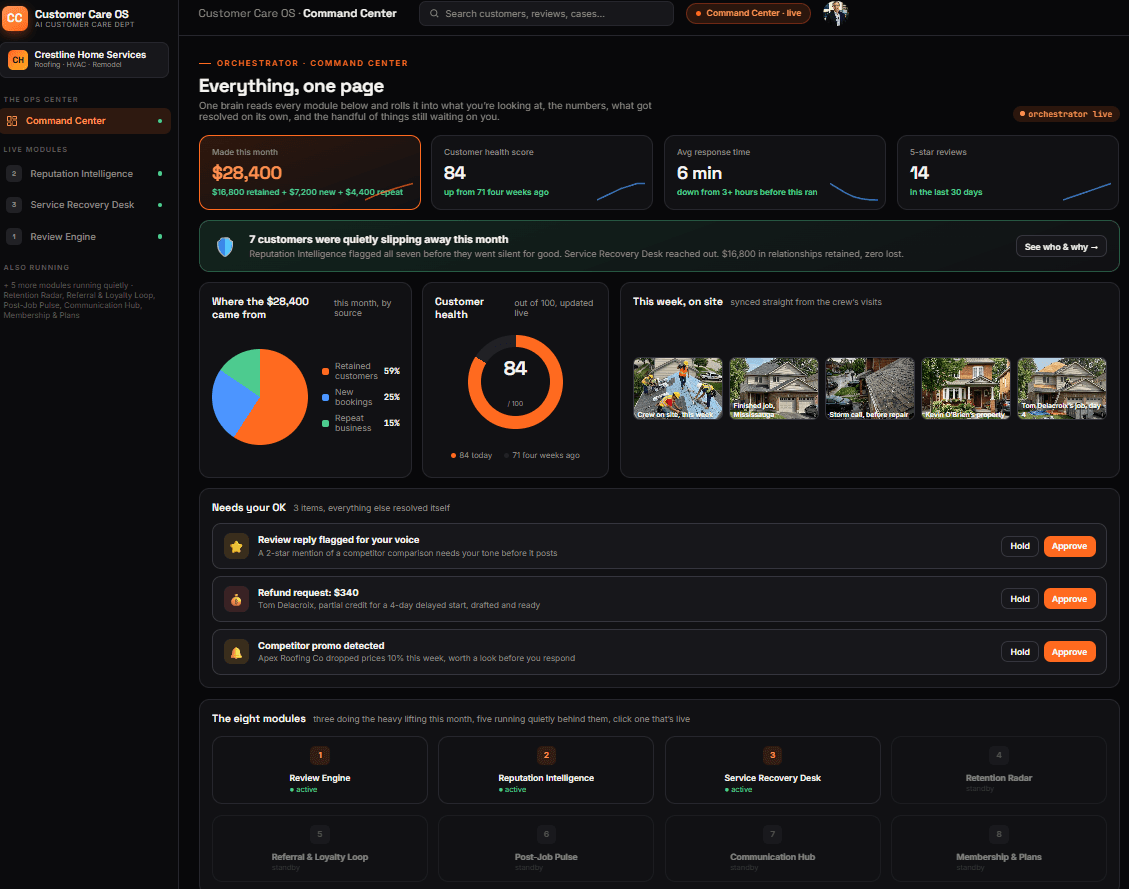Open the Reputation Intelligence module card
The image size is (1129, 889).
(546, 770)
